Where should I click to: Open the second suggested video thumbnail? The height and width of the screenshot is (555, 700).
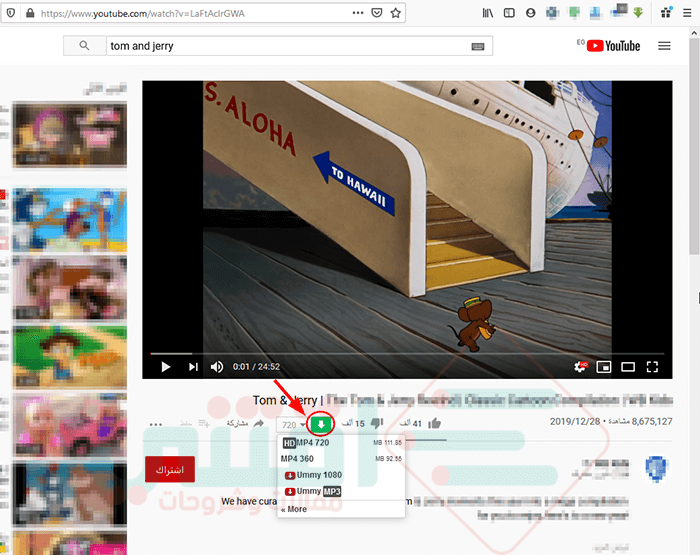click(70, 219)
